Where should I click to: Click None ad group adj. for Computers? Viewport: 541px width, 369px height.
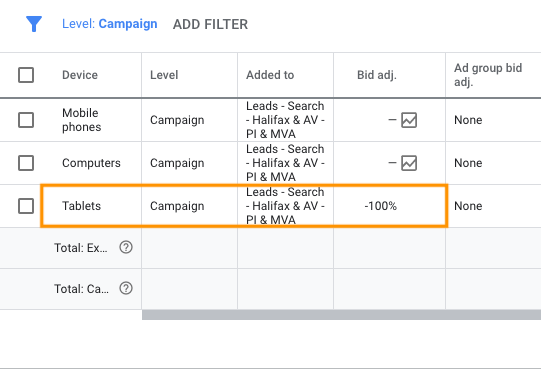click(468, 163)
